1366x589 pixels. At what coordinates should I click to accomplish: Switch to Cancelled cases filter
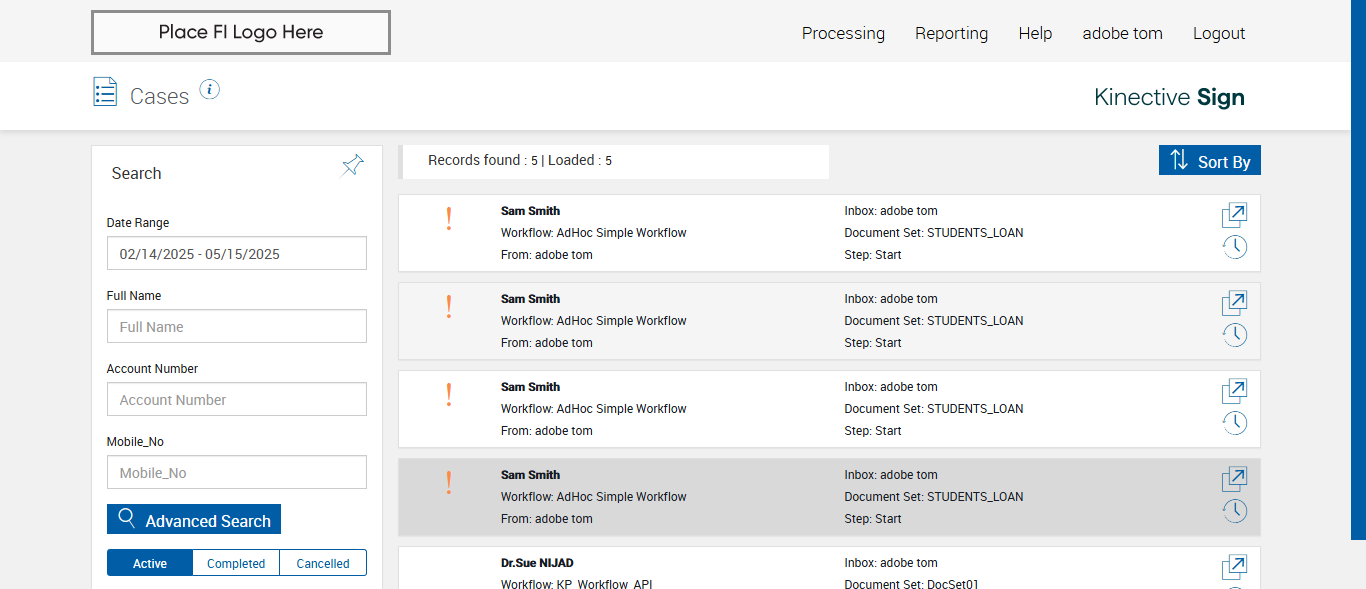pyautogui.click(x=323, y=563)
